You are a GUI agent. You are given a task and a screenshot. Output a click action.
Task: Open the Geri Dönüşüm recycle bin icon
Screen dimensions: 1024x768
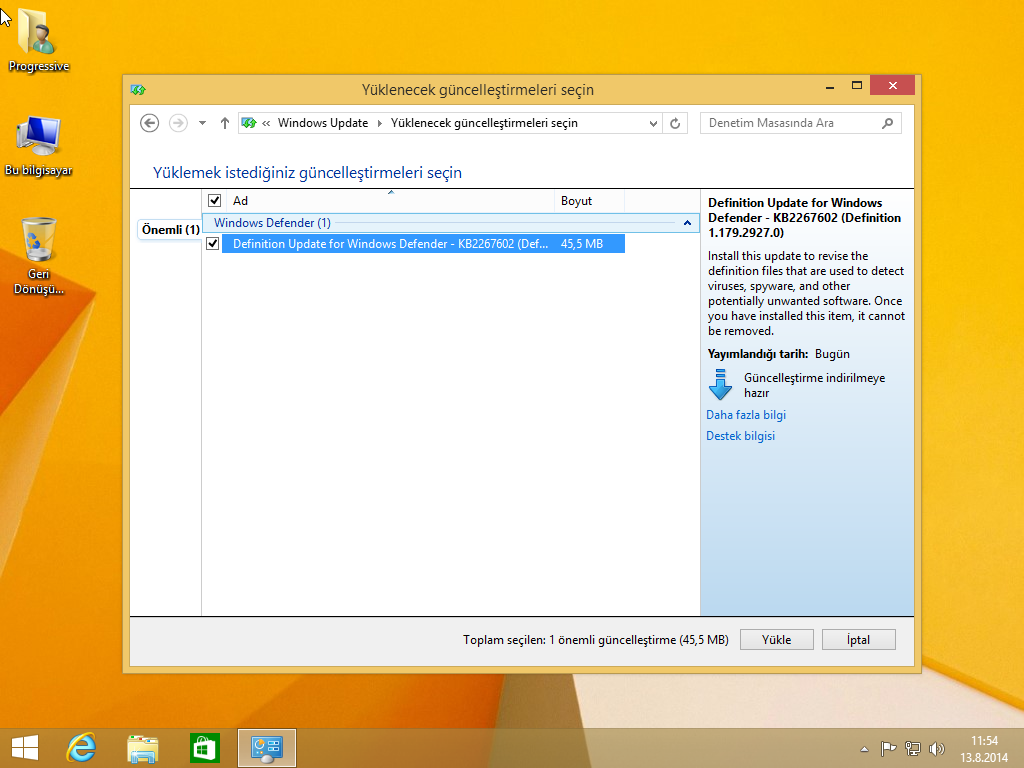click(38, 255)
